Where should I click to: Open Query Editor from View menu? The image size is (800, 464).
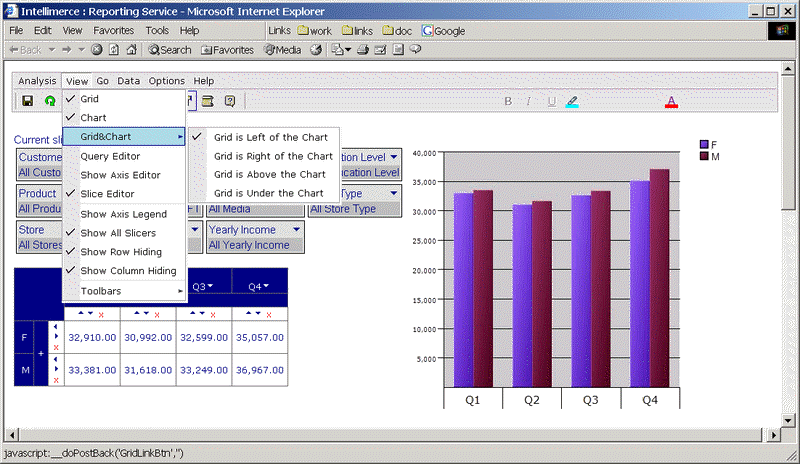[124, 156]
